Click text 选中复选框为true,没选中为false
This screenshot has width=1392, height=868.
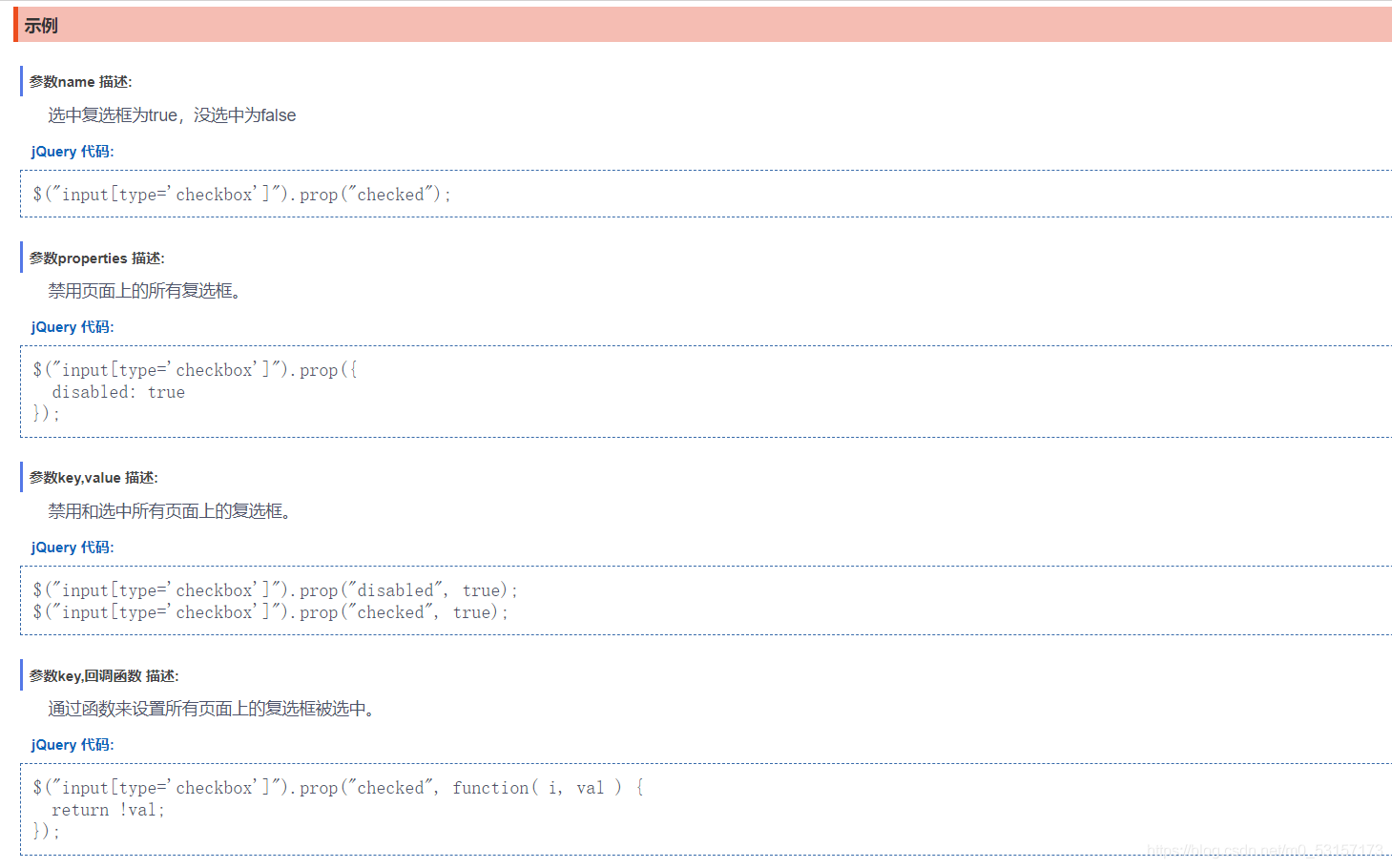point(172,115)
